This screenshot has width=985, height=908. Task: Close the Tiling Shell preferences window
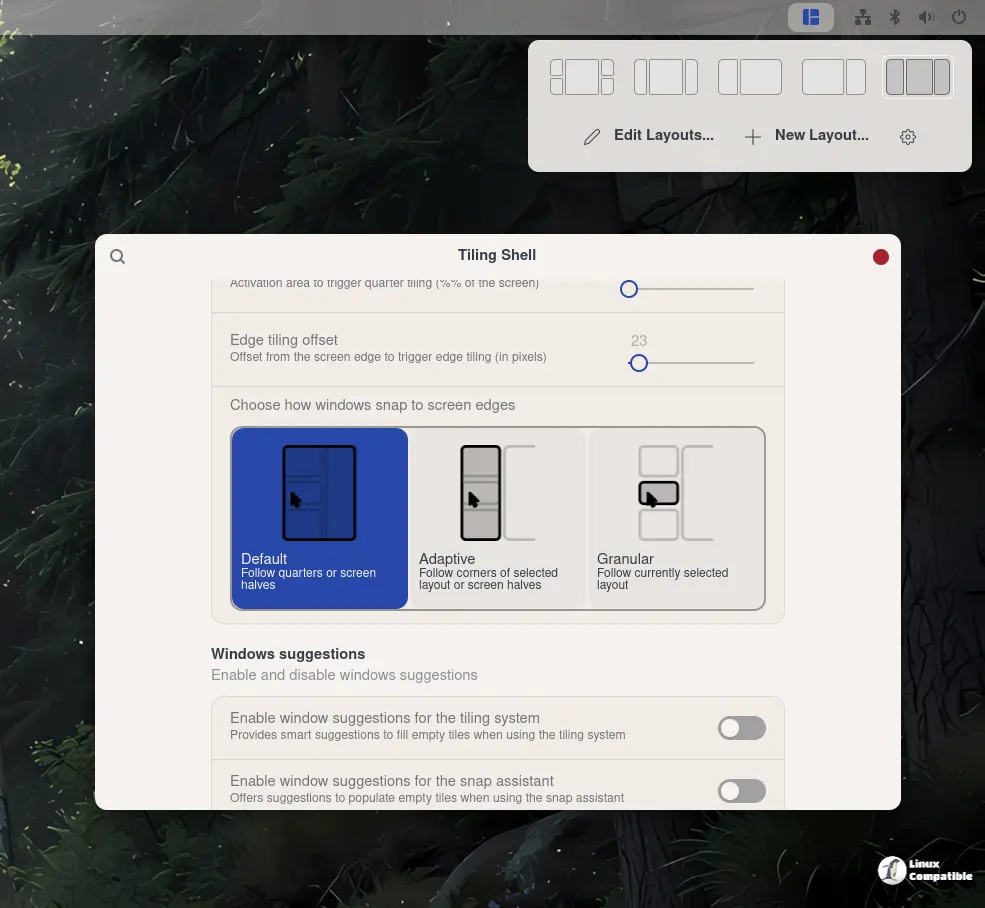click(881, 257)
